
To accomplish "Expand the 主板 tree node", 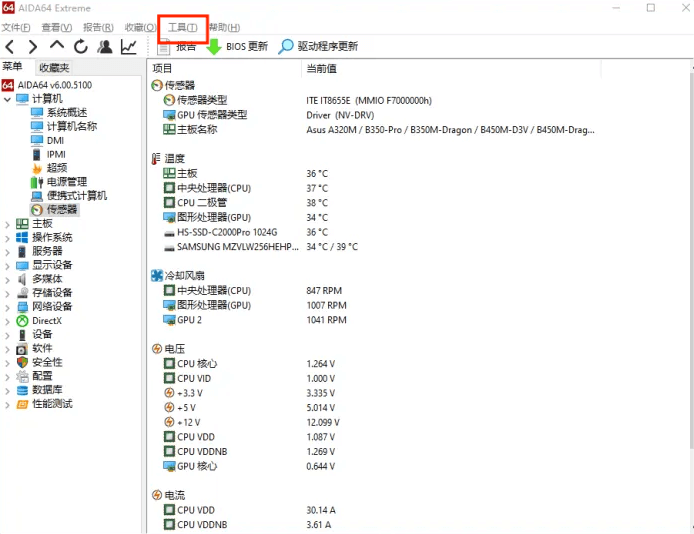I will (x=7, y=224).
